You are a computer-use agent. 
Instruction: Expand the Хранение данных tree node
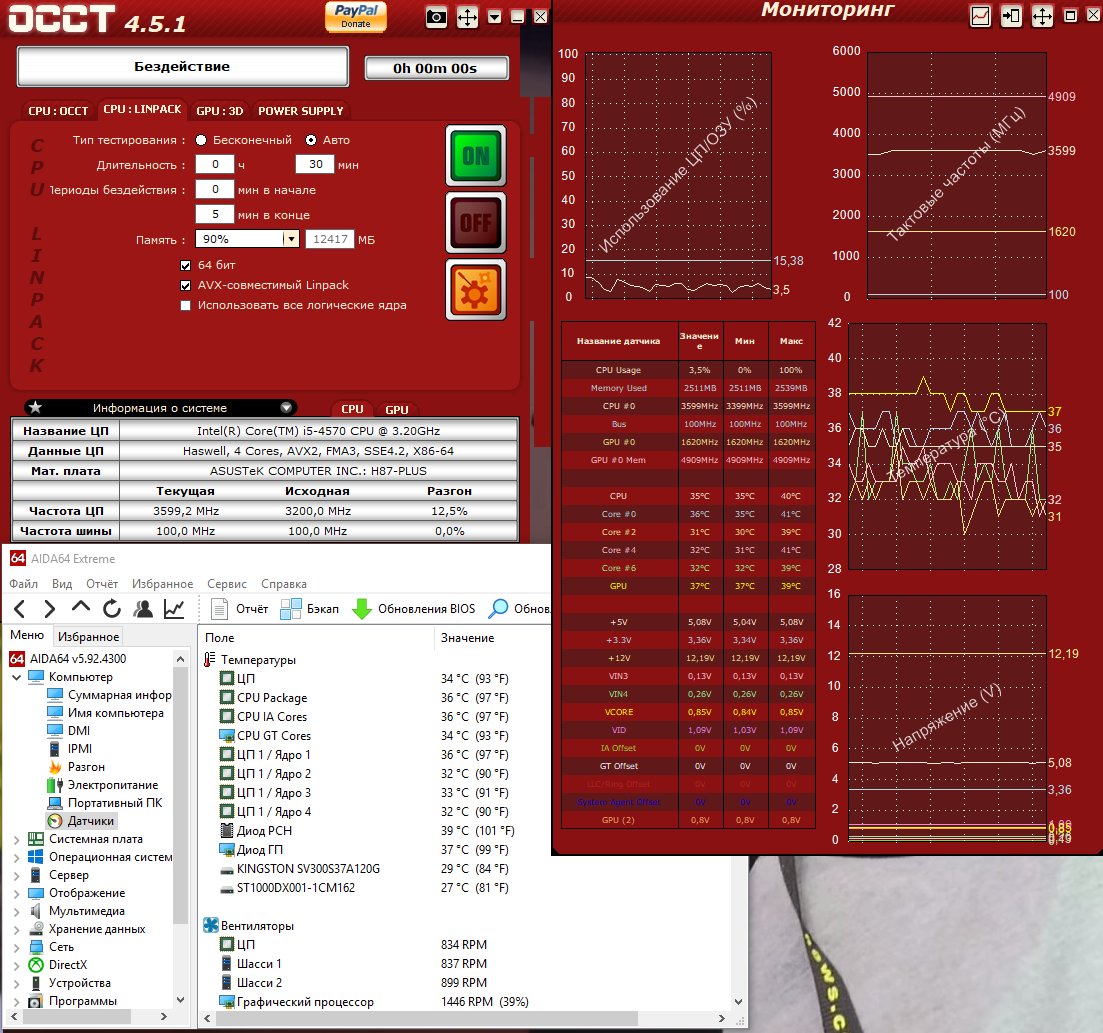tap(17, 930)
